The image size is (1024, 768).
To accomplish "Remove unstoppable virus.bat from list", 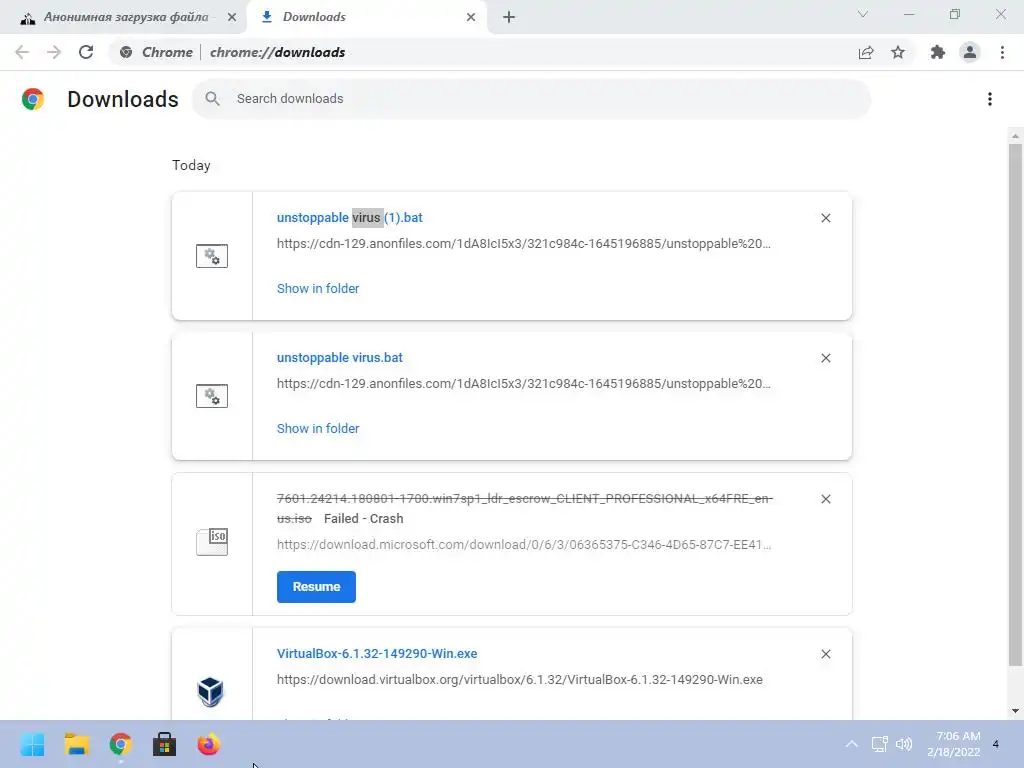I will click(x=825, y=358).
